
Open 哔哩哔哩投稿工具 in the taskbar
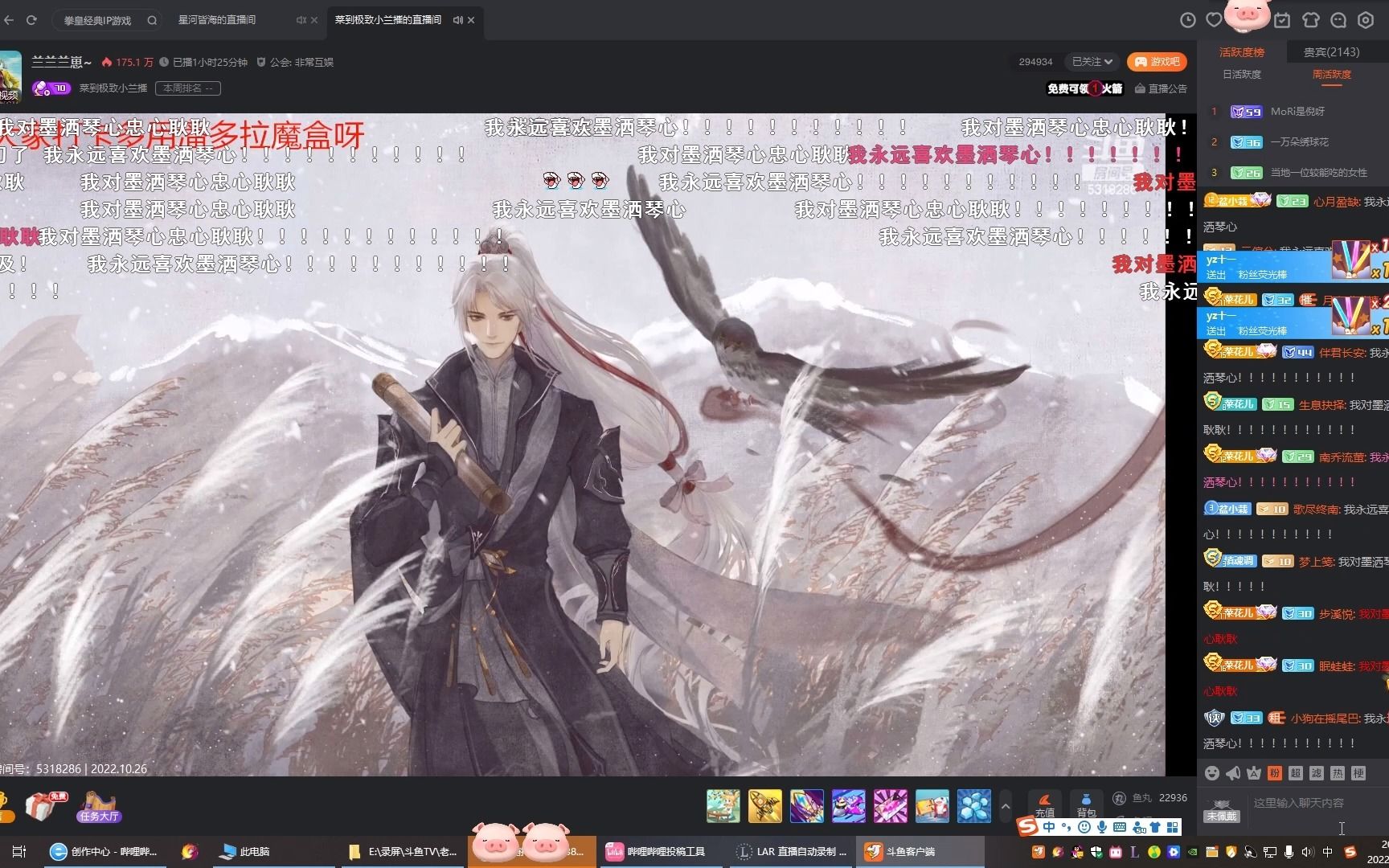[662, 851]
